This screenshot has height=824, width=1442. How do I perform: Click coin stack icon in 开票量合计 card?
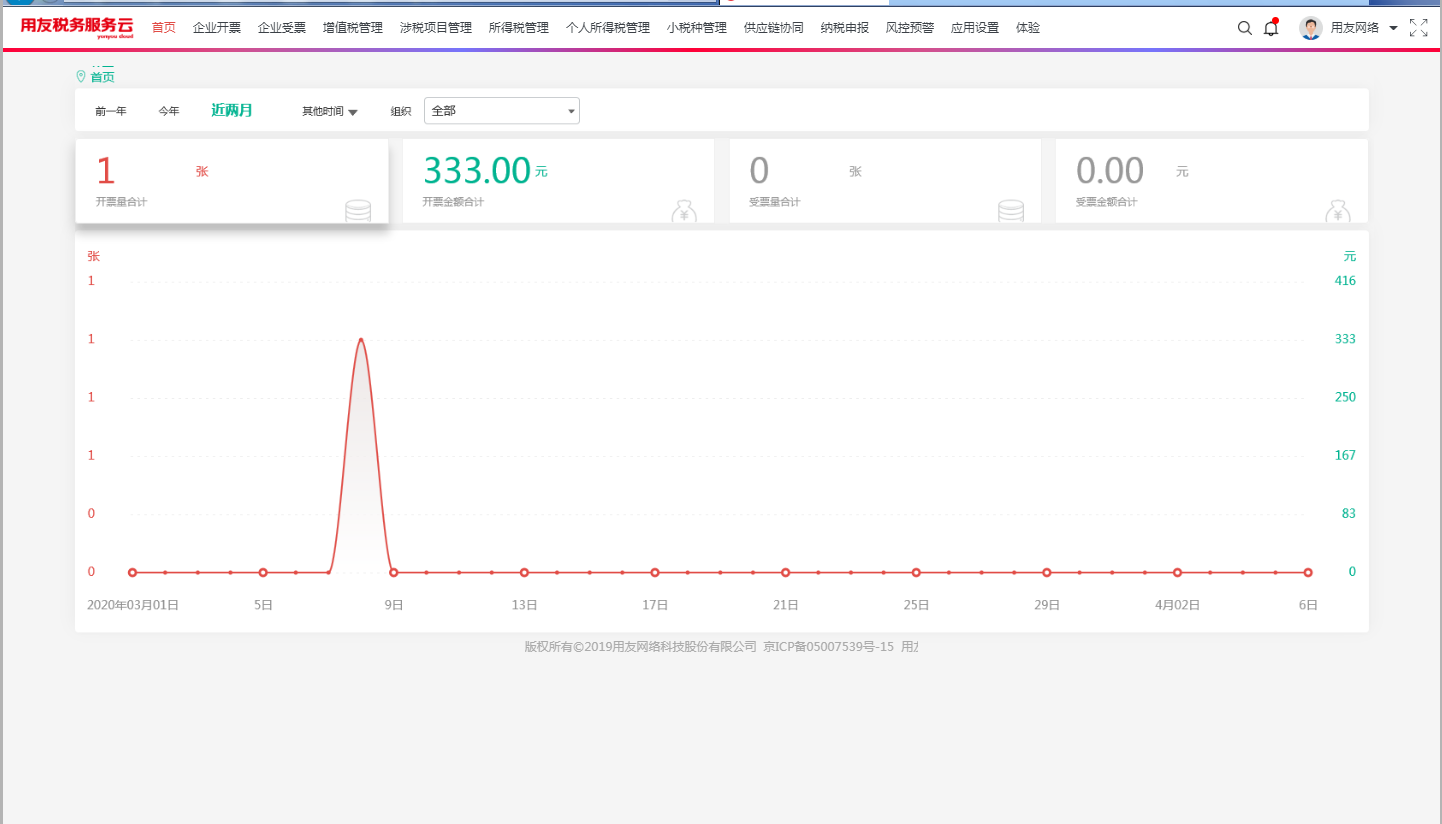click(357, 210)
